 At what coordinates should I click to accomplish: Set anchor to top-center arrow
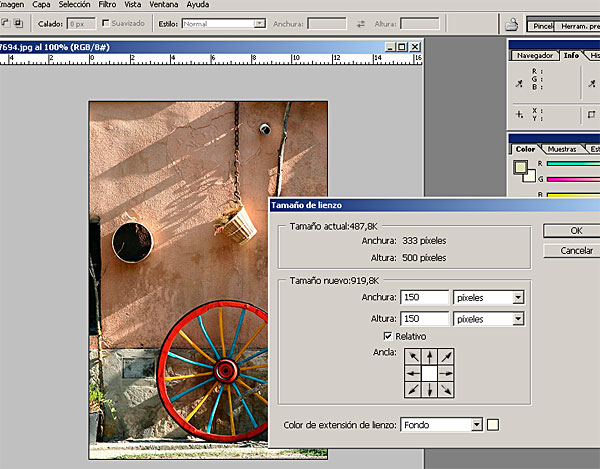click(428, 356)
